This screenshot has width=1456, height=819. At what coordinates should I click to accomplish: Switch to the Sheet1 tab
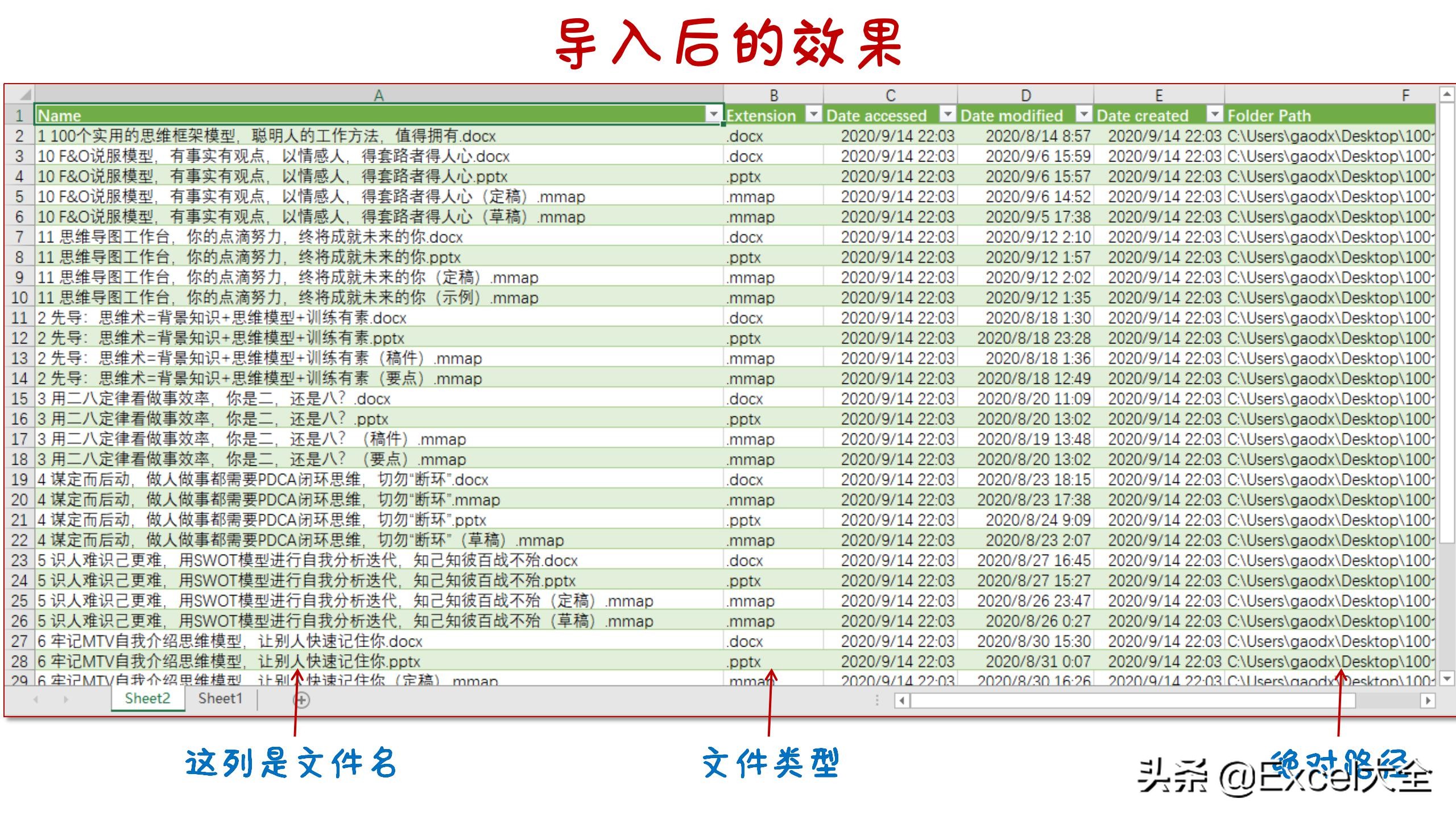click(220, 698)
